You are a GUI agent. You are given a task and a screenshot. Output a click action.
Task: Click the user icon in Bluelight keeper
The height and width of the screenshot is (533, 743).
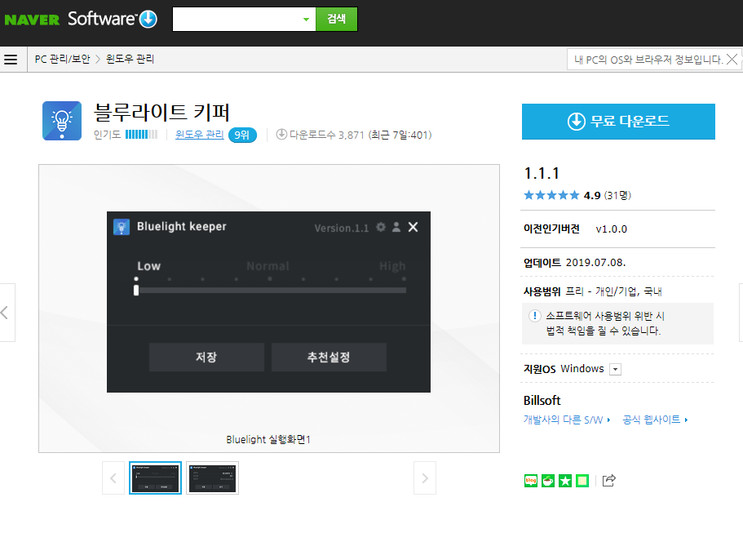(396, 227)
